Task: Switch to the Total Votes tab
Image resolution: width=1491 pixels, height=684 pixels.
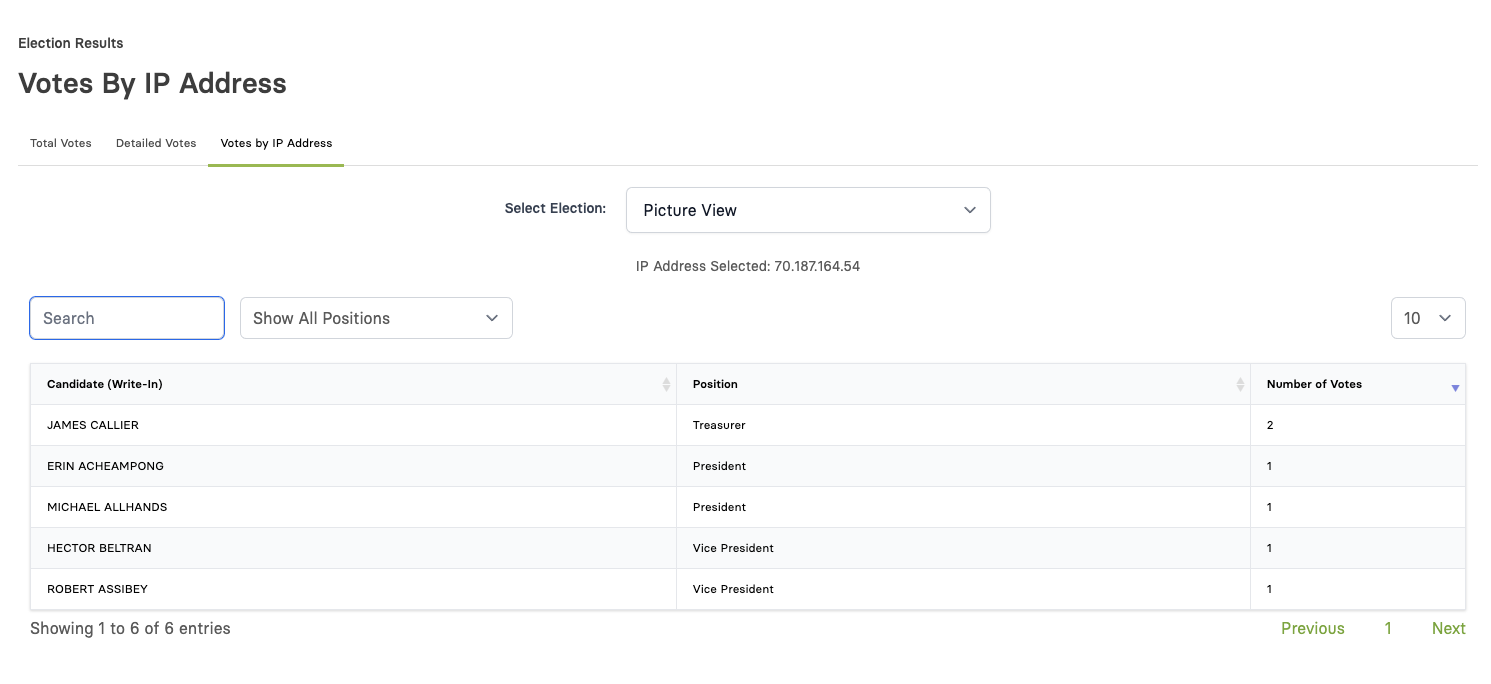Action: point(60,143)
